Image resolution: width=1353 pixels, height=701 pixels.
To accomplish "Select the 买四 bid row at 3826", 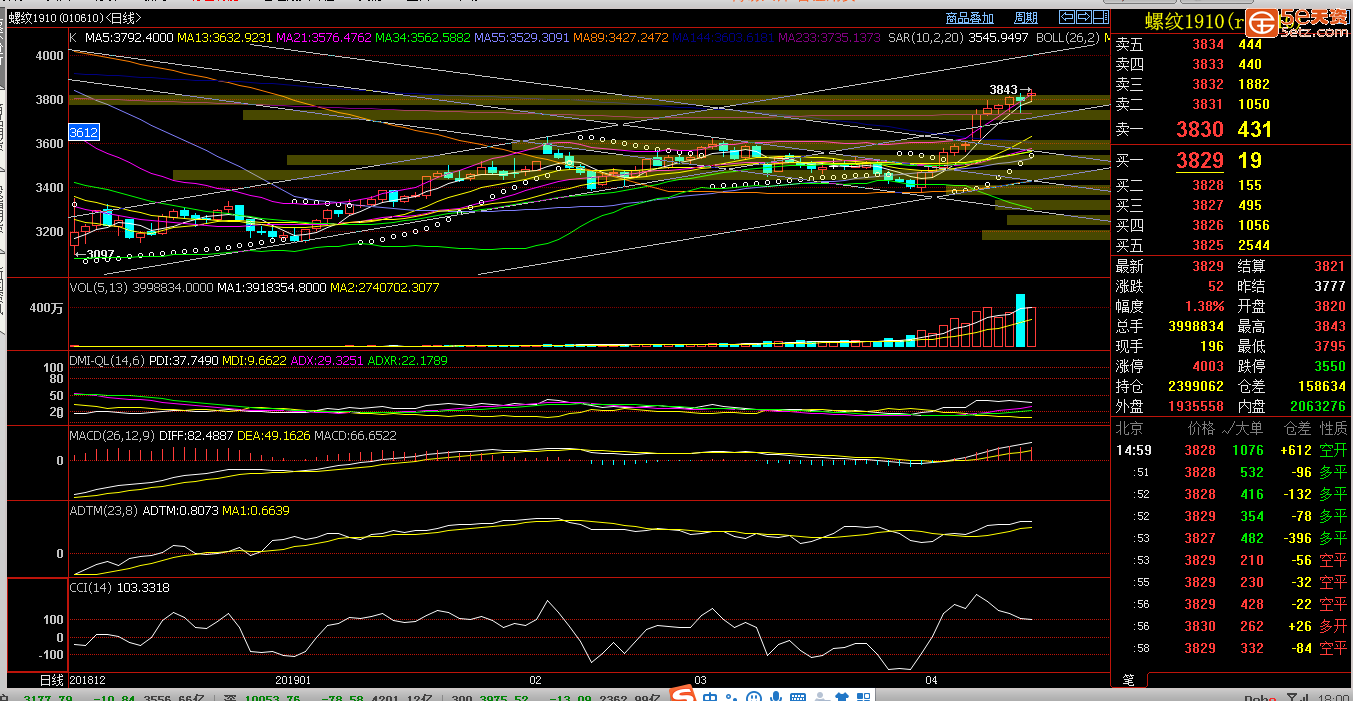I will 1230,225.
